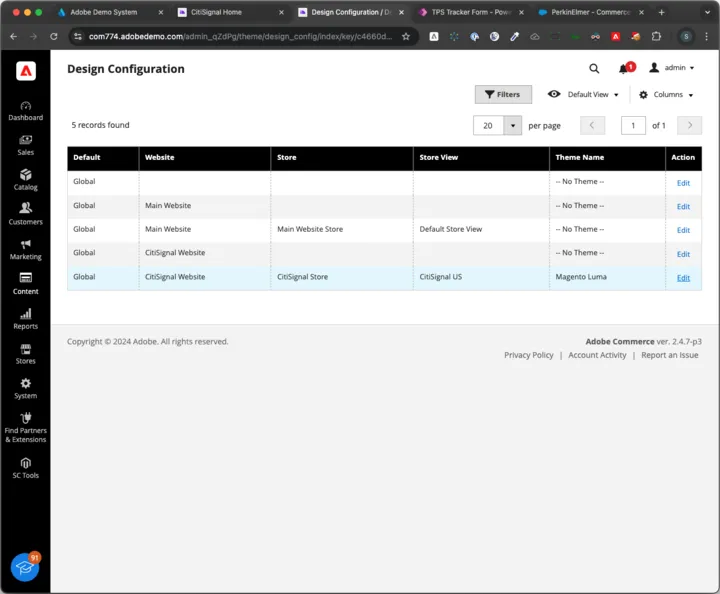Viewport: 720px width, 594px height.
Task: Go to the next page of records
Action: pos(689,125)
